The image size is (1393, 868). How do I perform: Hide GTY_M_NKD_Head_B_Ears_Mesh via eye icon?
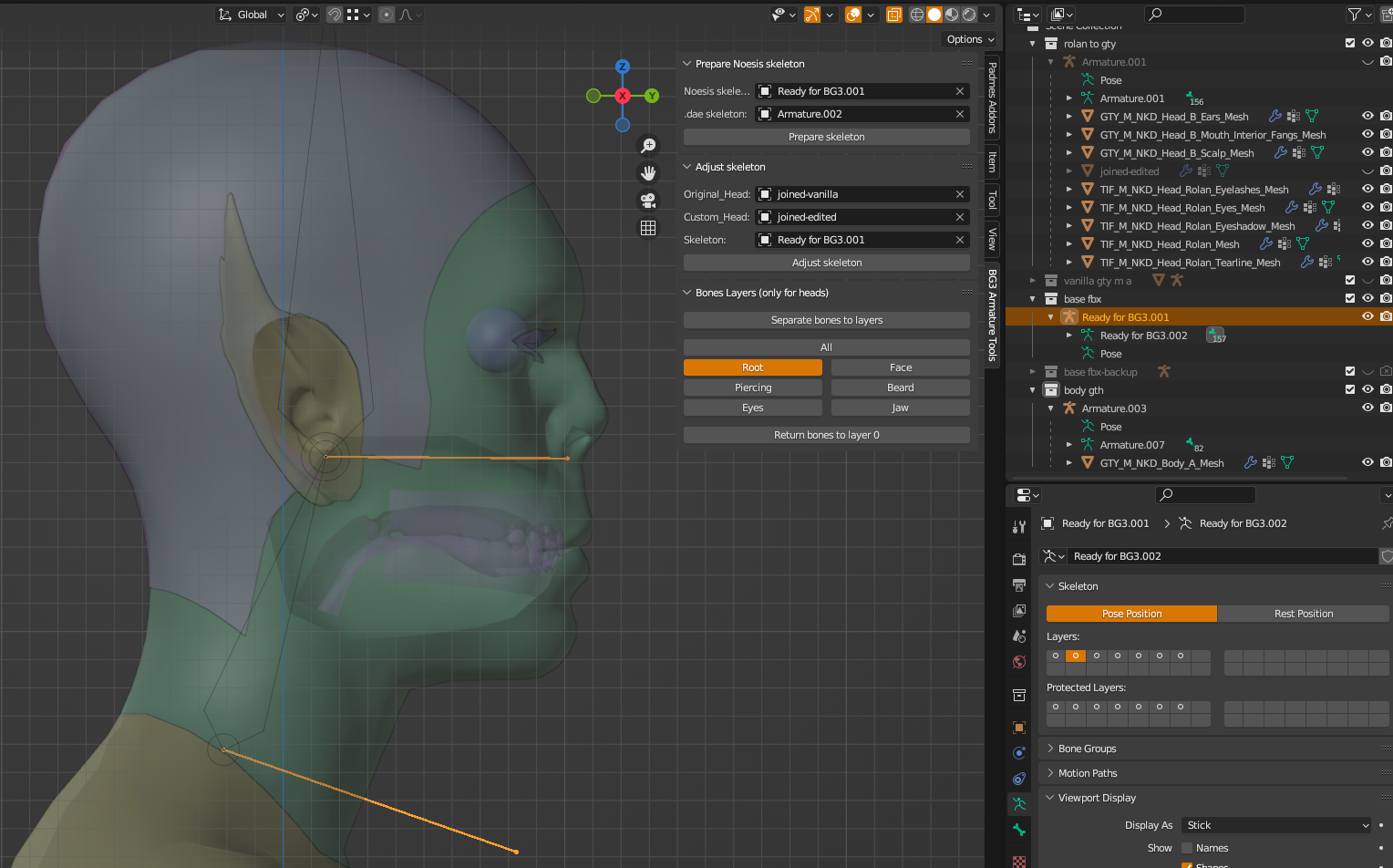coord(1367,116)
